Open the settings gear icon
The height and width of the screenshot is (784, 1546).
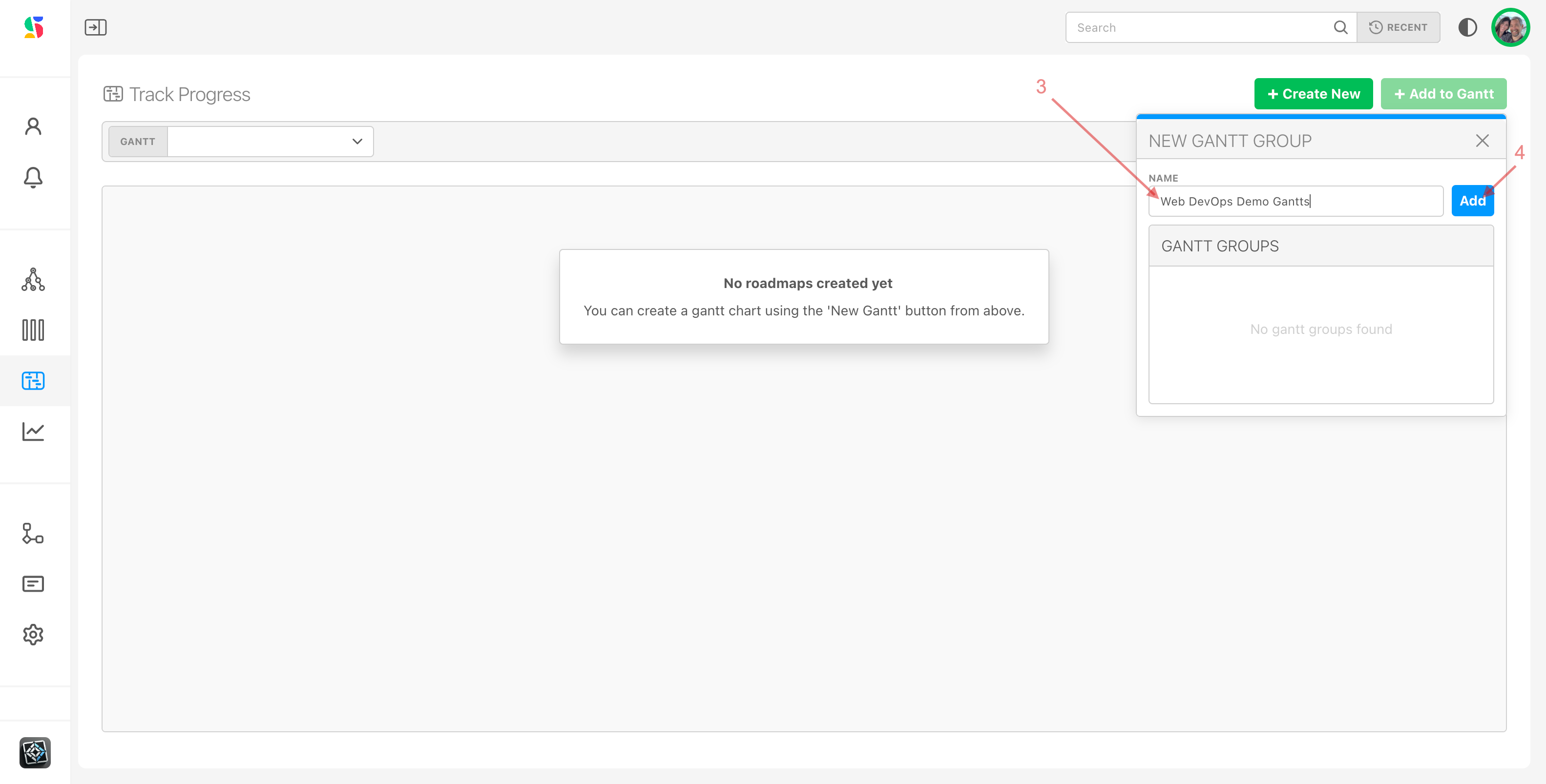(x=33, y=635)
